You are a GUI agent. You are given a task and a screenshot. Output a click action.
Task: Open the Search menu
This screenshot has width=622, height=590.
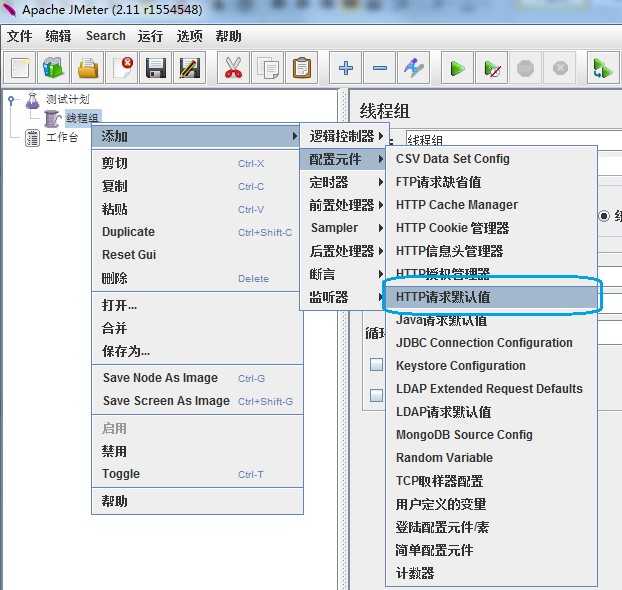click(x=106, y=36)
